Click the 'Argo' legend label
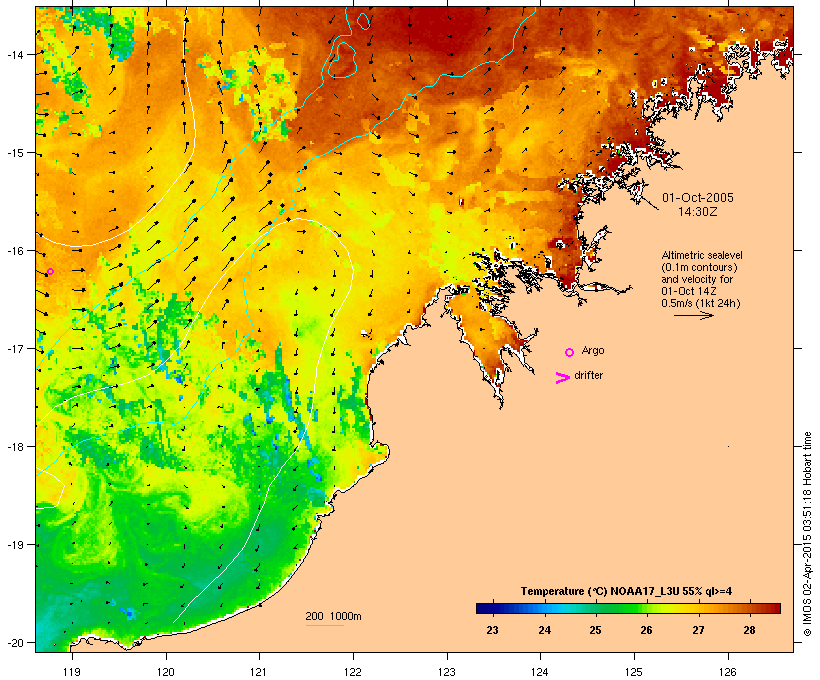 point(593,350)
